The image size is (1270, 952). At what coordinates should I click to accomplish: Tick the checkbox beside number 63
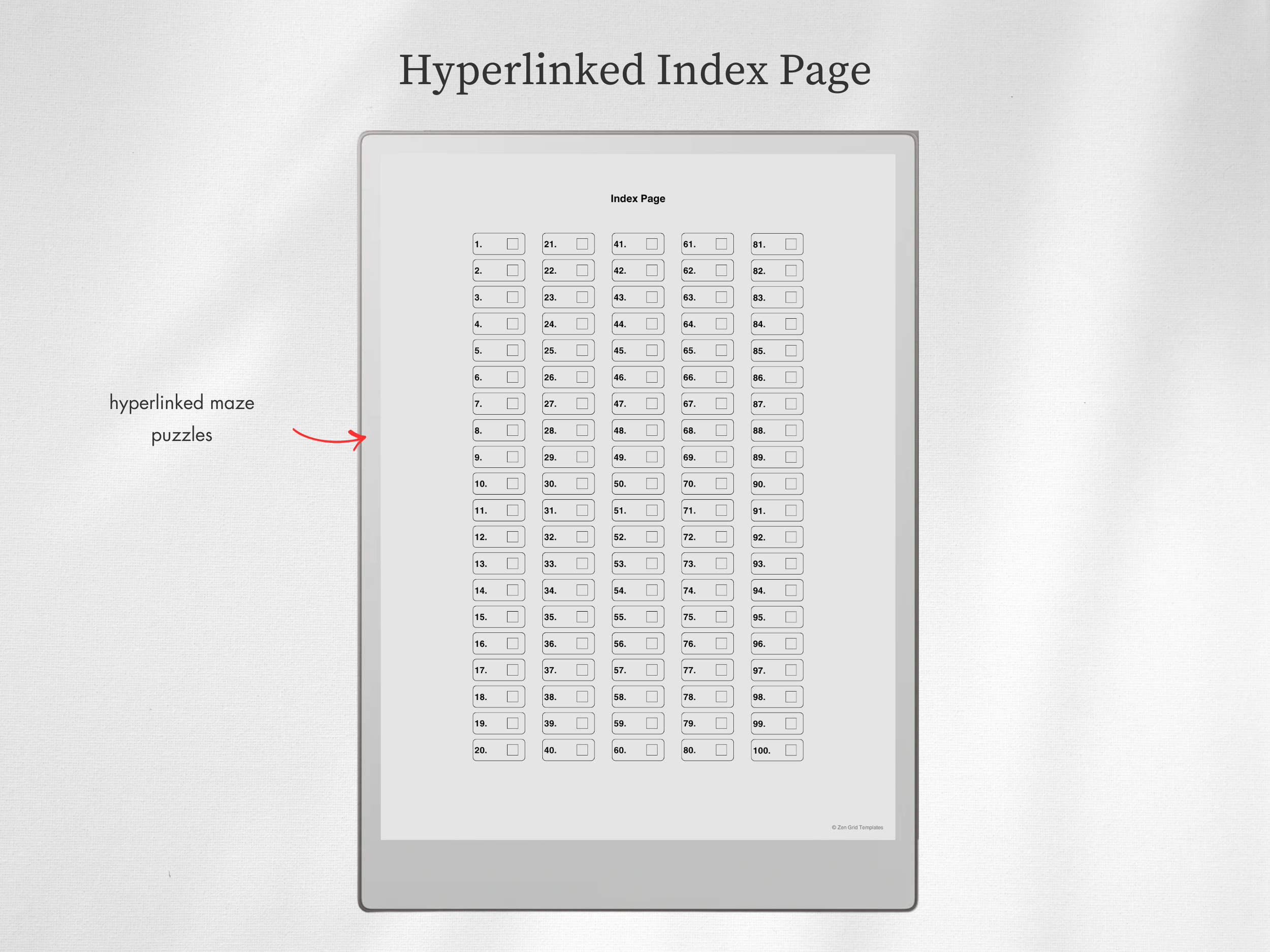[721, 297]
